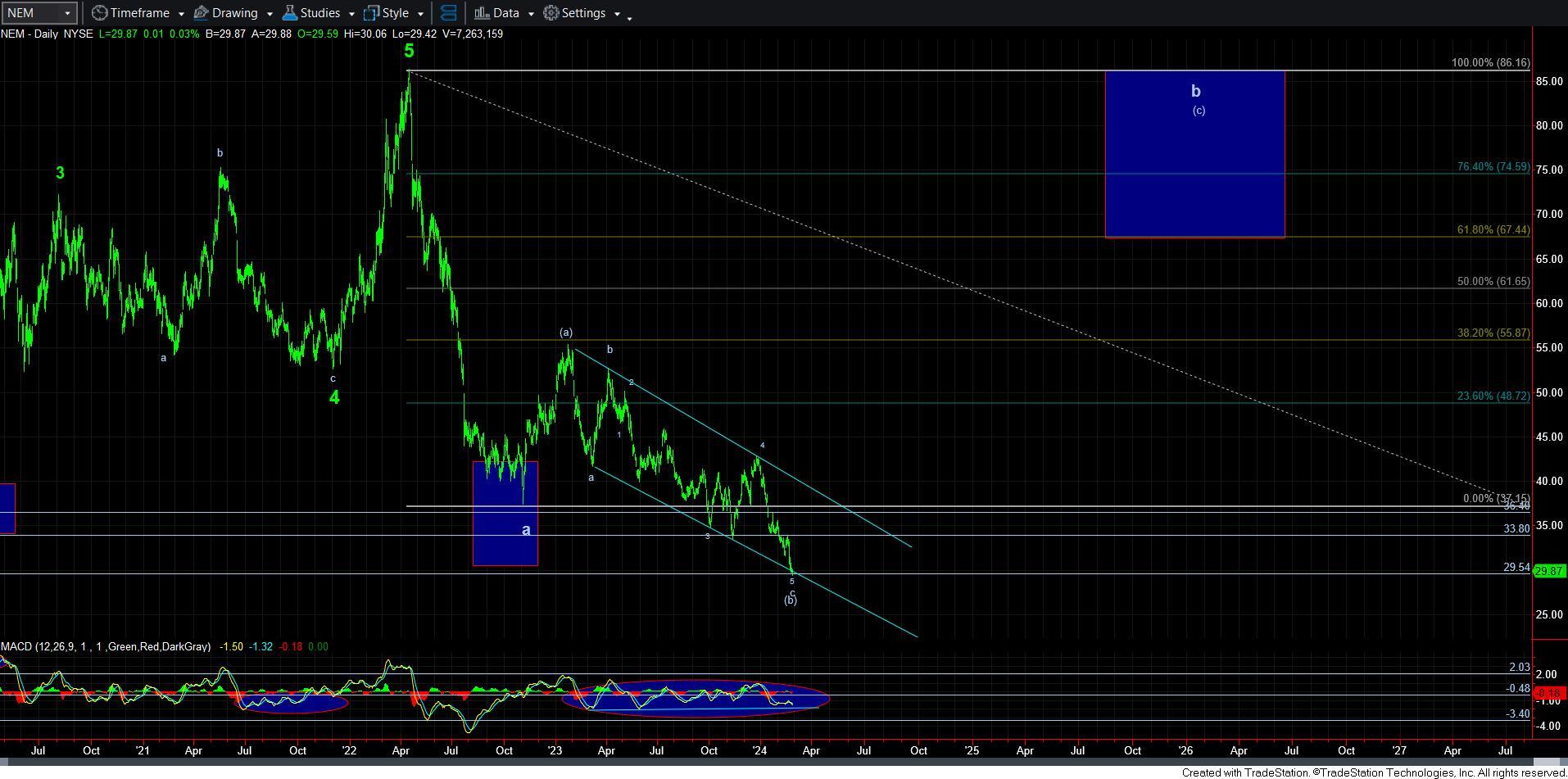Expand the Drawing dropdown arrow
Screen dimensions: 1568x779
270,14
